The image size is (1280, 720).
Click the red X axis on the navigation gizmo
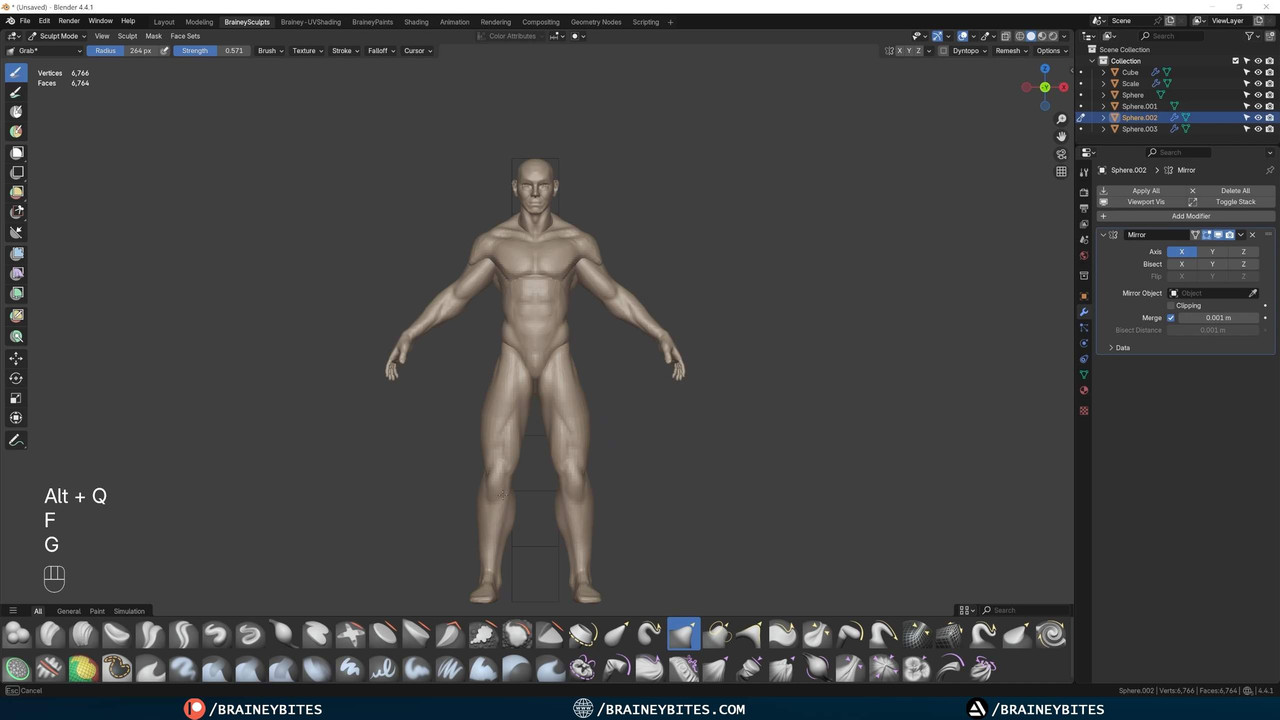coord(1063,87)
